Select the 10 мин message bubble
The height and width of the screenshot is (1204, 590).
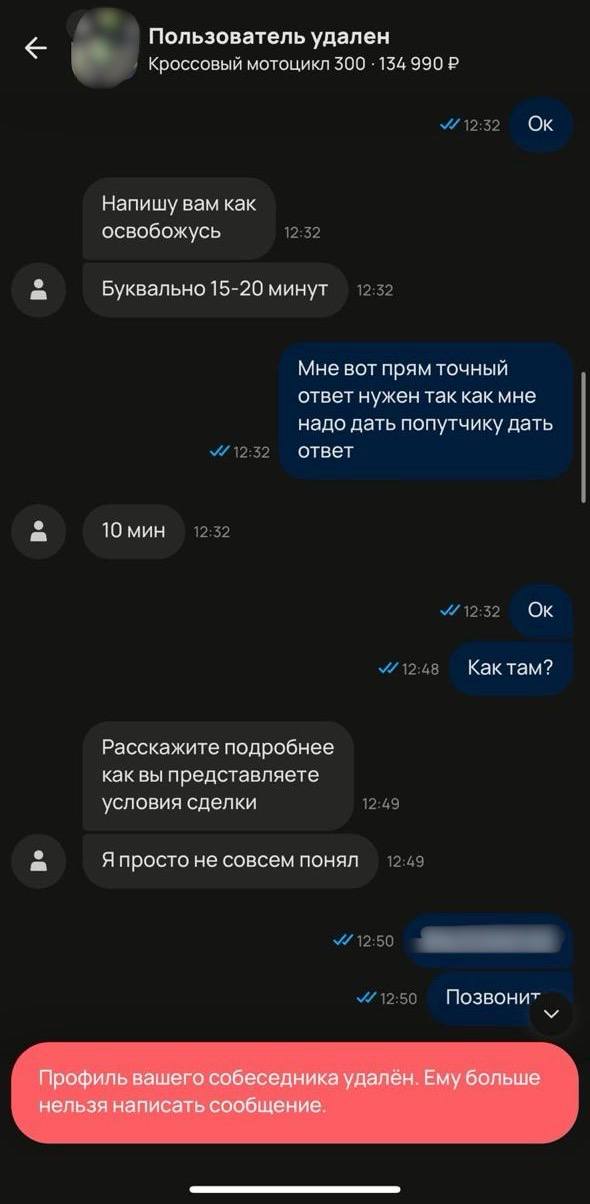point(134,532)
